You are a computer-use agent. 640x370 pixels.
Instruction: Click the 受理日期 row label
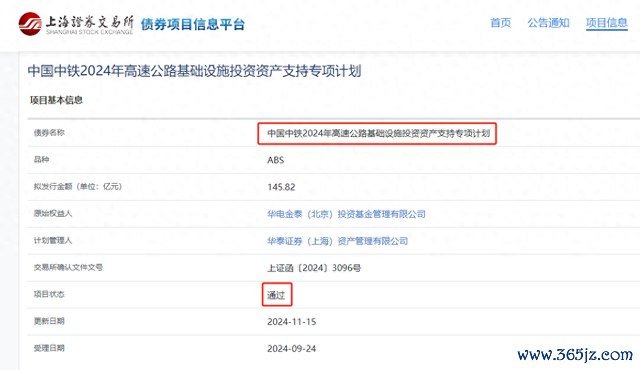[x=49, y=348]
